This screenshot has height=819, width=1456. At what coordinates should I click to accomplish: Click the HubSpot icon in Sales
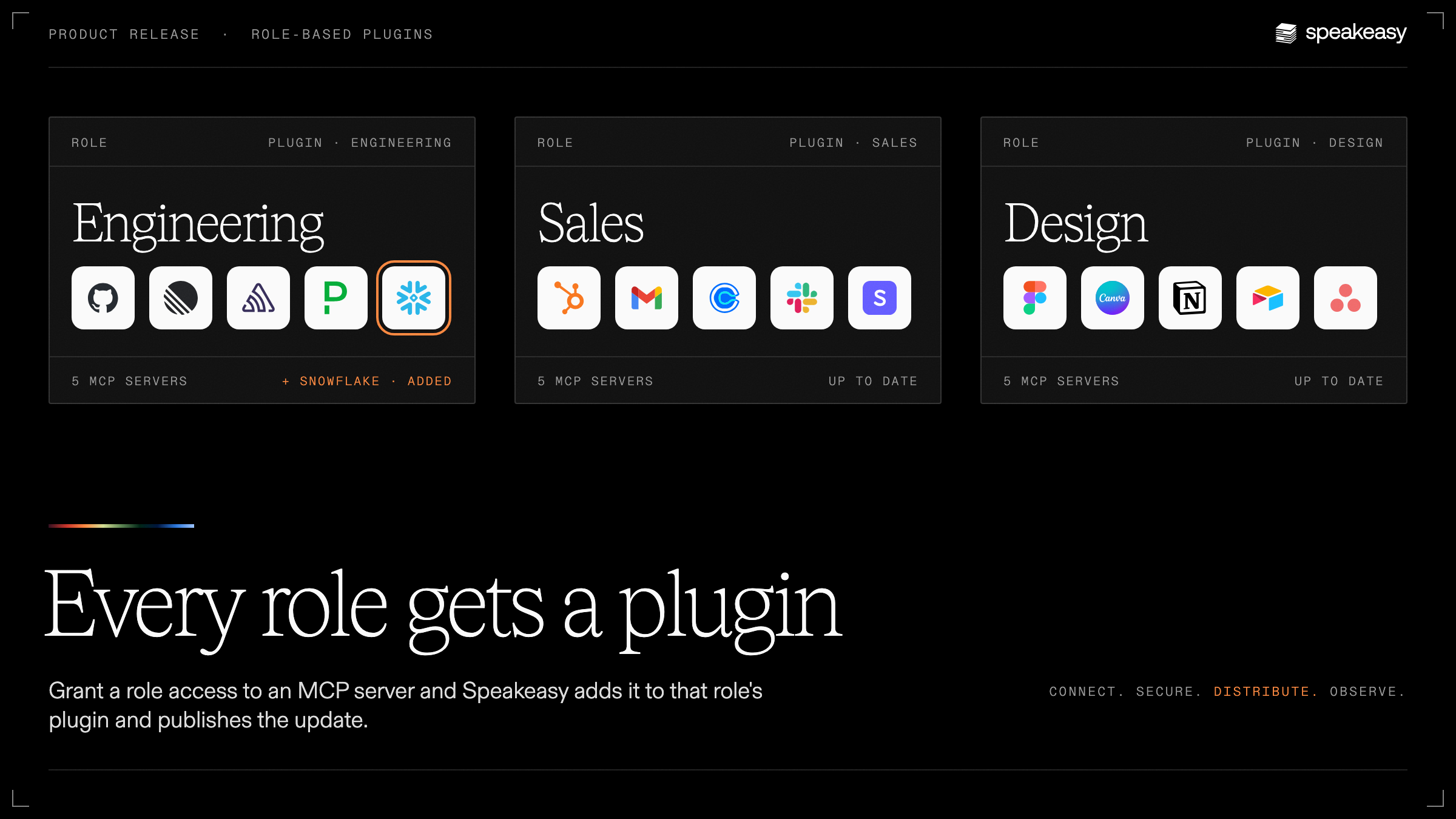569,298
